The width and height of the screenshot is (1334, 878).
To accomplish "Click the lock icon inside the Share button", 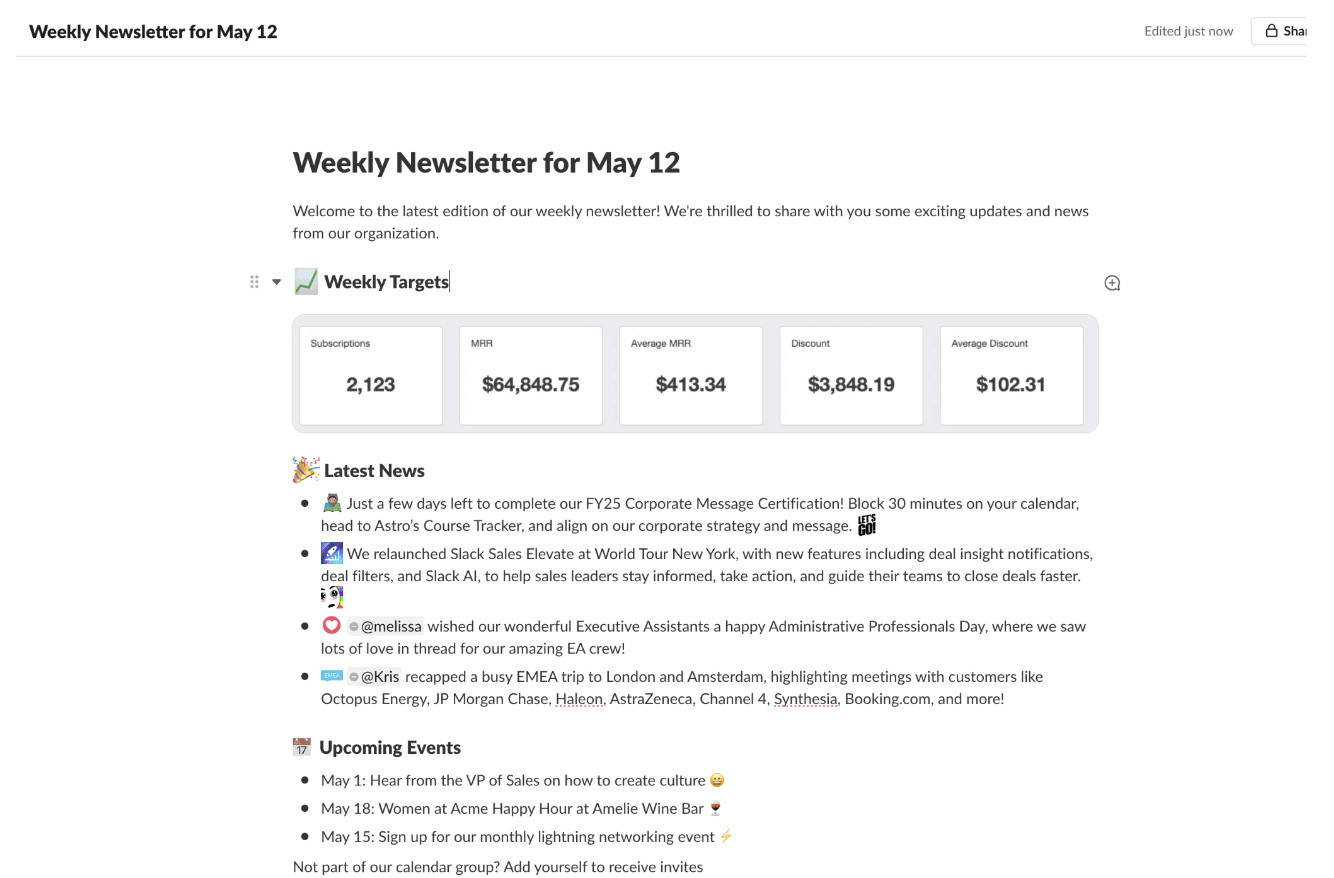I will tap(1269, 30).
